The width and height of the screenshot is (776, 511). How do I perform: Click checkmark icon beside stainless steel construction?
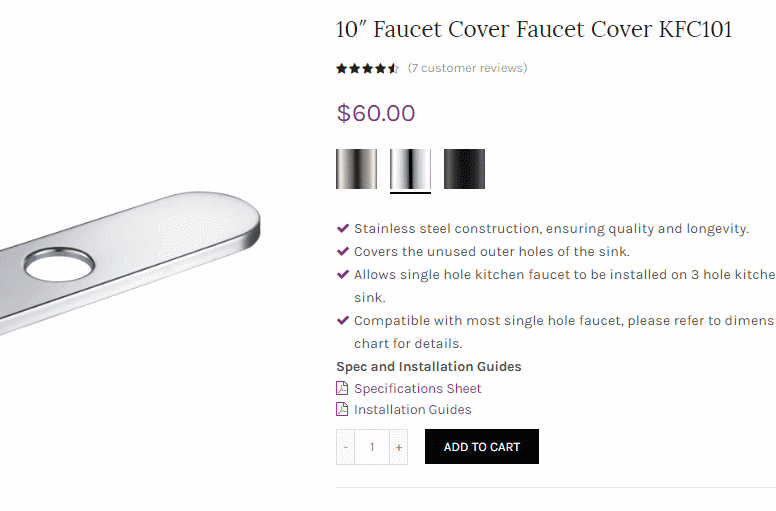click(343, 228)
